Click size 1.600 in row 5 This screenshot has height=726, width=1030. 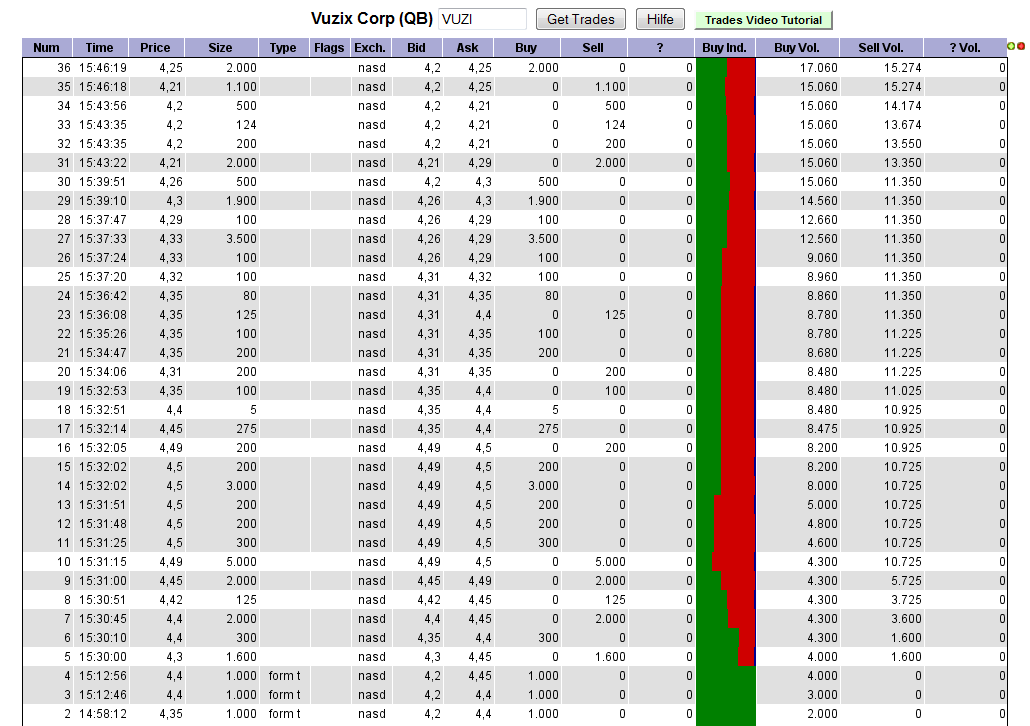241,658
